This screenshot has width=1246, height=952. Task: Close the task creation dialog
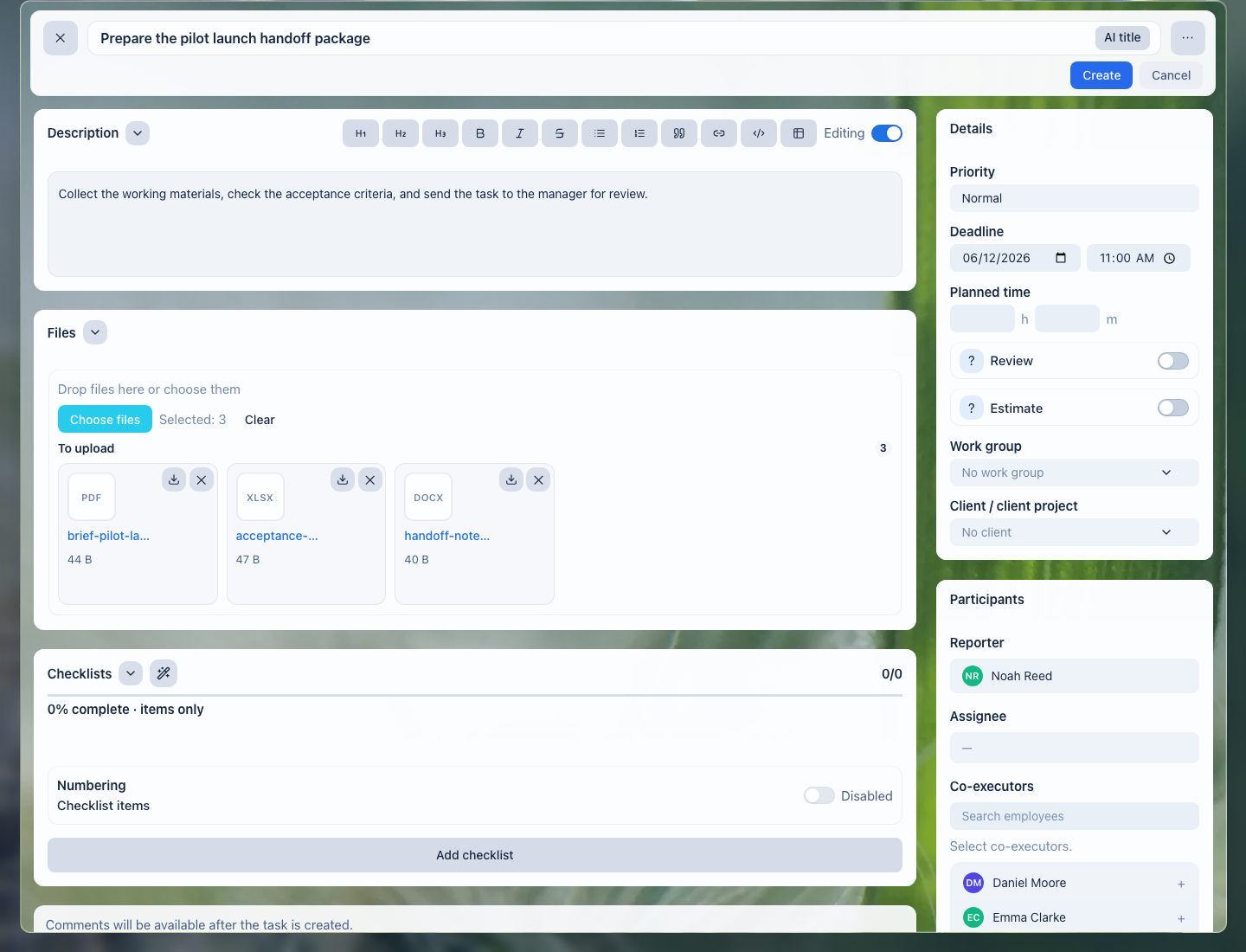pos(61,38)
